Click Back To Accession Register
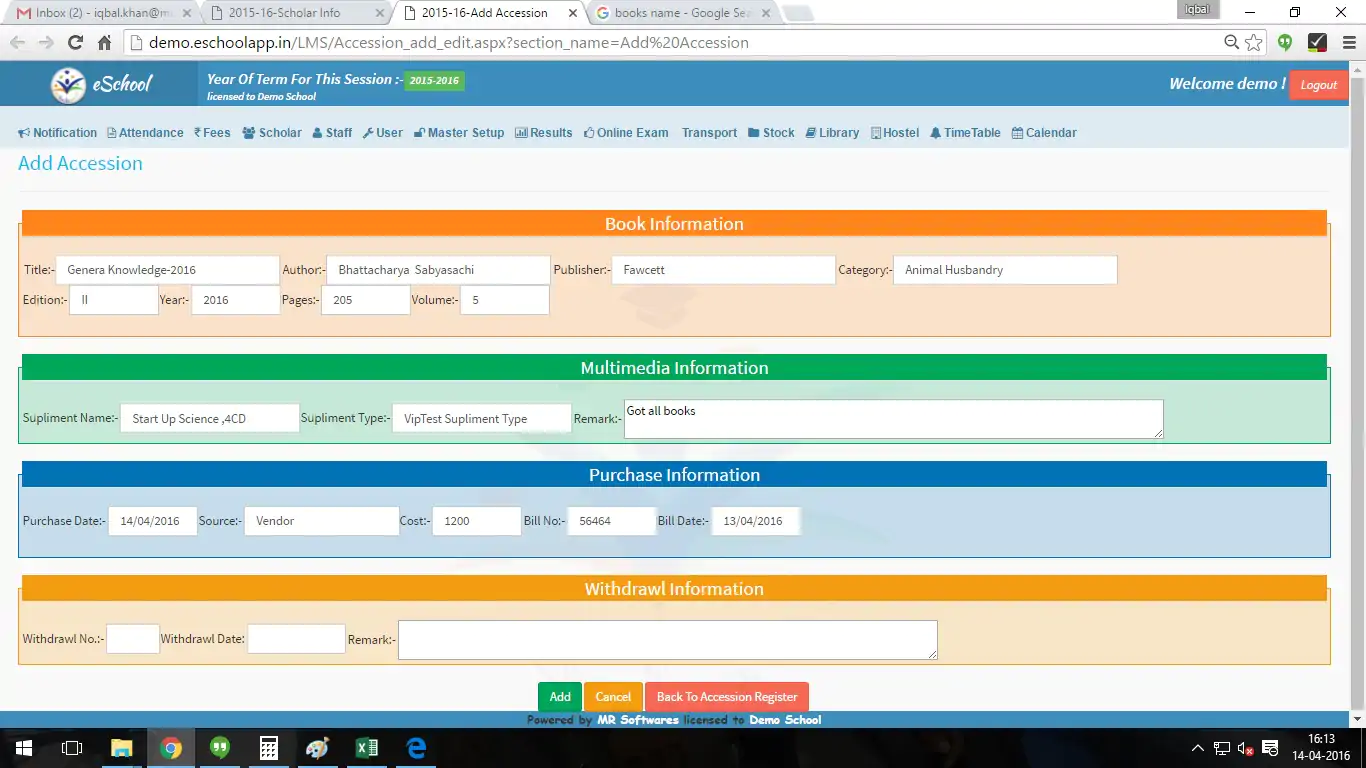 pos(727,696)
